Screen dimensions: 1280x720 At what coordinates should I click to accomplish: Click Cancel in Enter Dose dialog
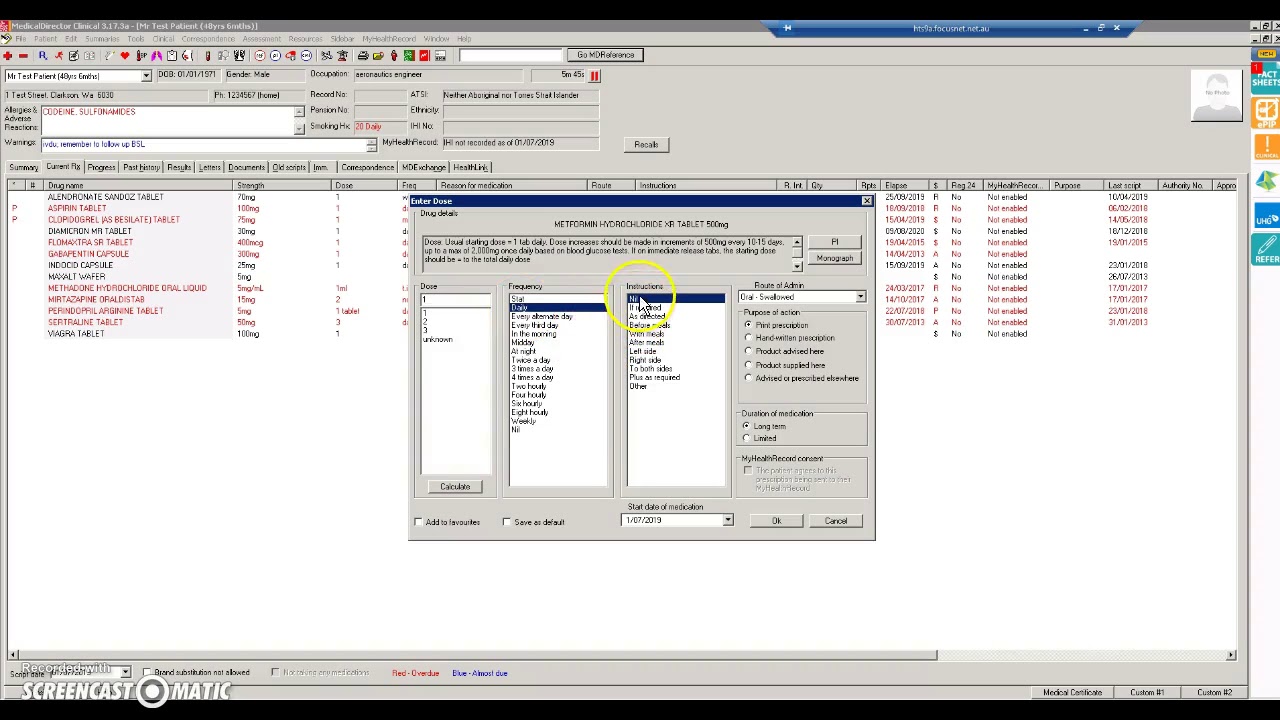click(x=836, y=521)
